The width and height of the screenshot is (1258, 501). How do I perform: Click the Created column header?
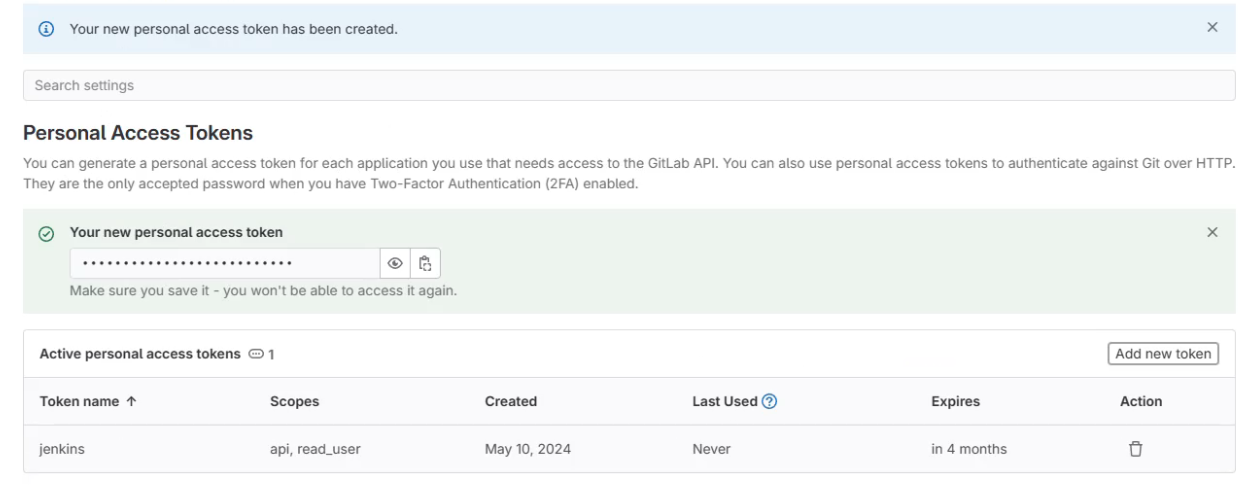(x=511, y=401)
